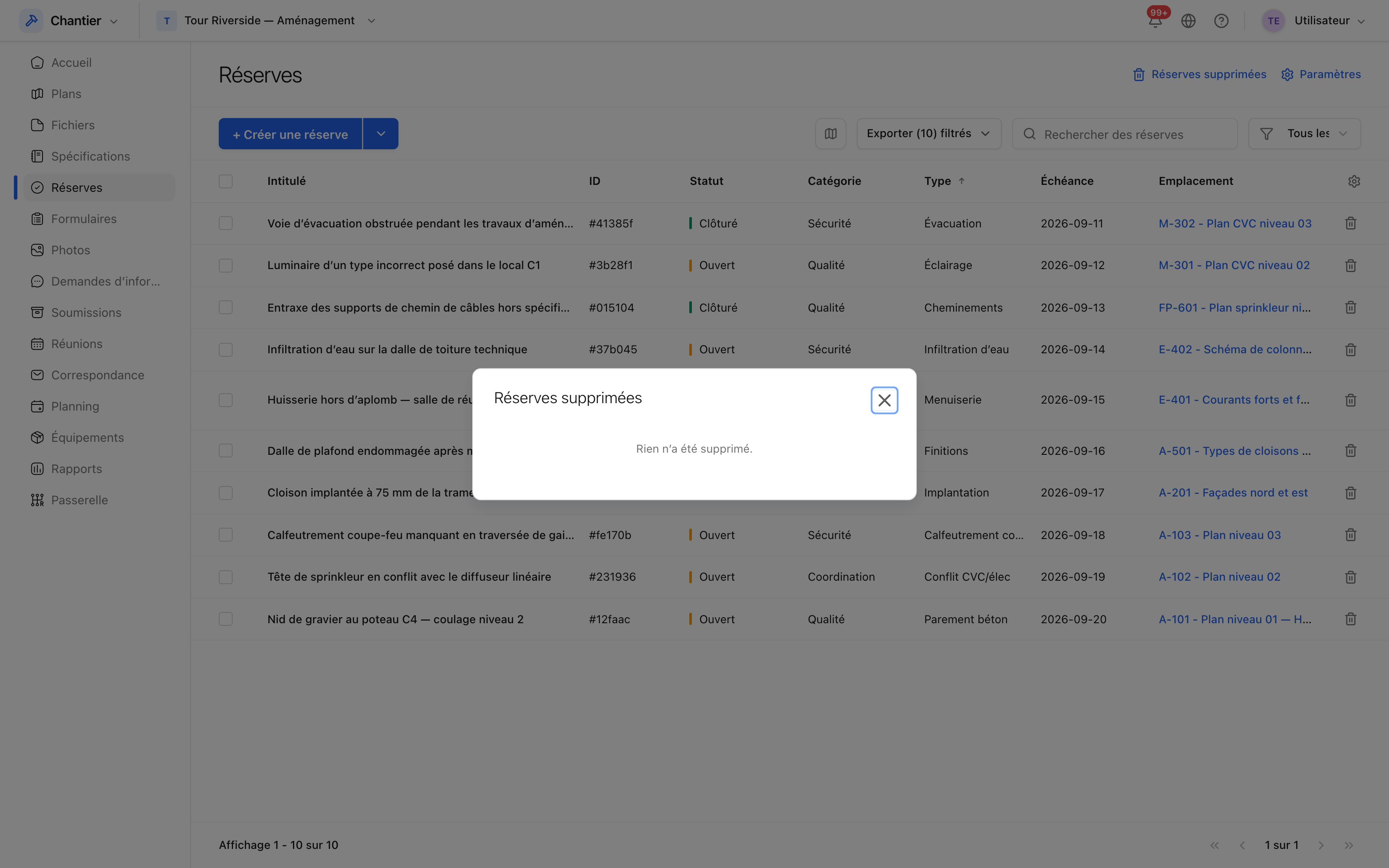The height and width of the screenshot is (868, 1389).
Task: Delete the Voie d'évacuation obstruée reserve
Action: (x=1350, y=224)
